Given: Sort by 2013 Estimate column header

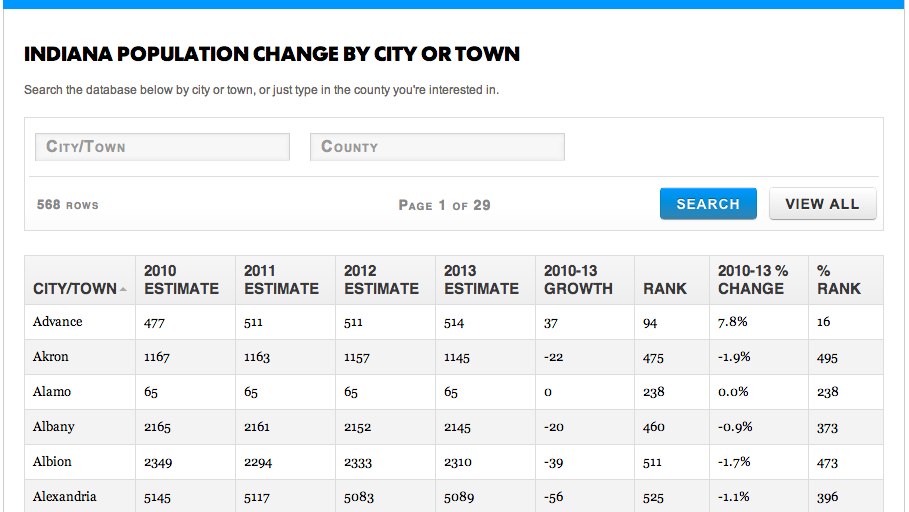Looking at the screenshot, I should pos(485,280).
